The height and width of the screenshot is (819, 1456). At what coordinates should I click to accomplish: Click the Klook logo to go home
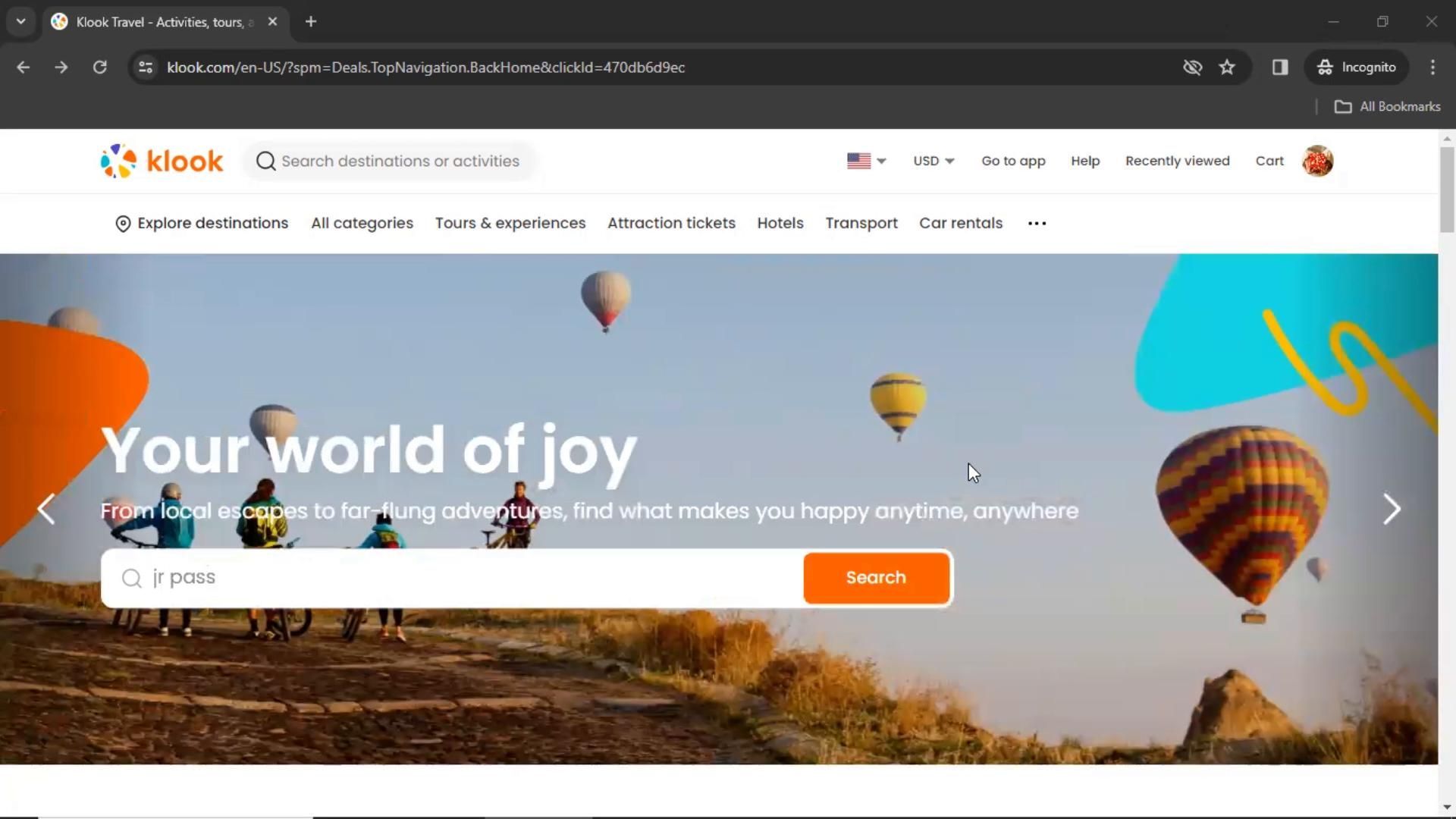point(162,161)
